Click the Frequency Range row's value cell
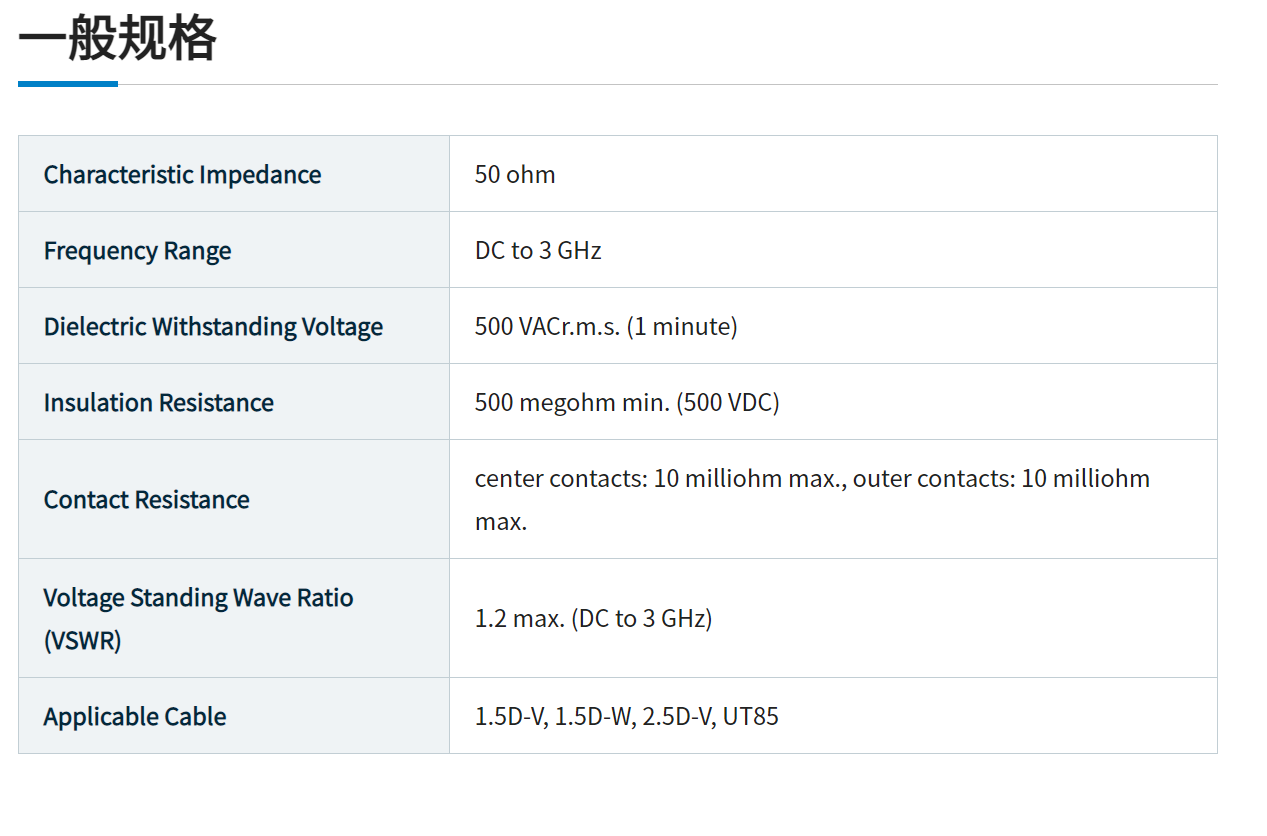Viewport: 1267px width, 836px height. coord(538,251)
